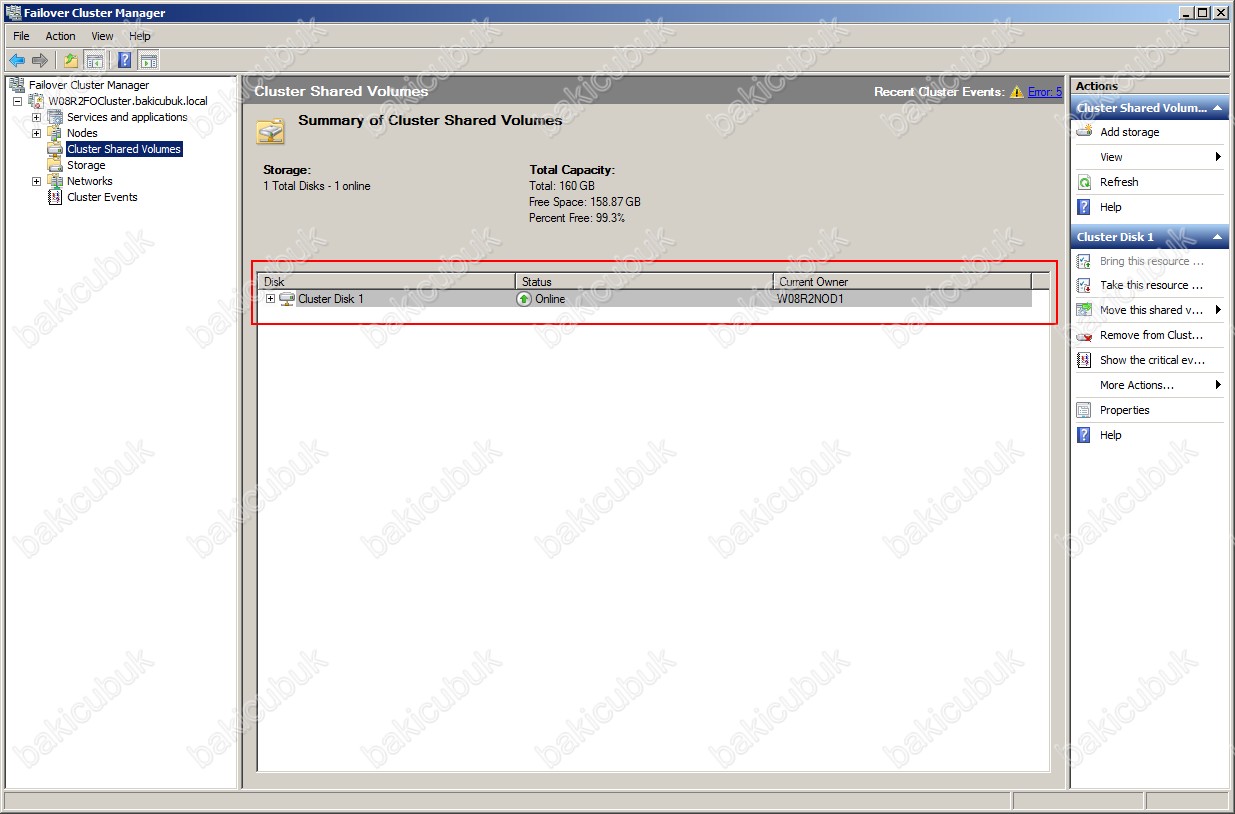Select the Cluster Disk 1 disk icon

[x=287, y=299]
